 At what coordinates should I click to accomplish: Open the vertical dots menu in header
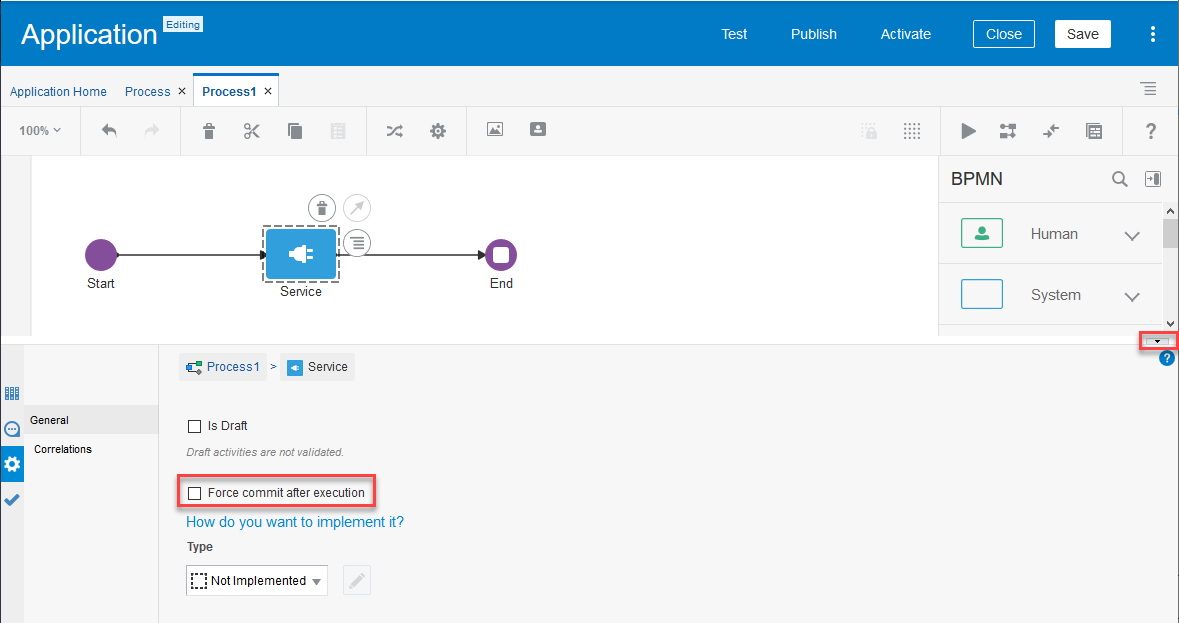coord(1153,34)
